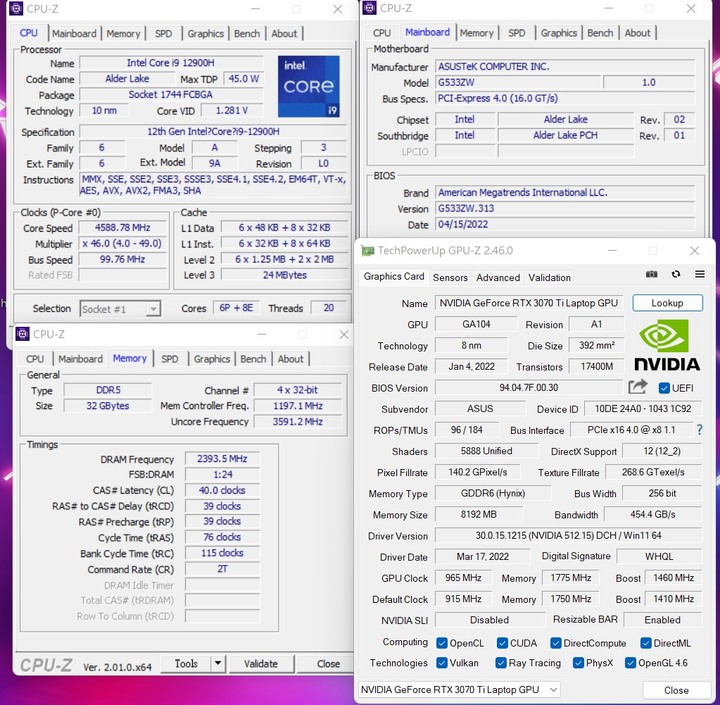Click the CPU-Z Mainboard window title icon

pyautogui.click(x=370, y=8)
